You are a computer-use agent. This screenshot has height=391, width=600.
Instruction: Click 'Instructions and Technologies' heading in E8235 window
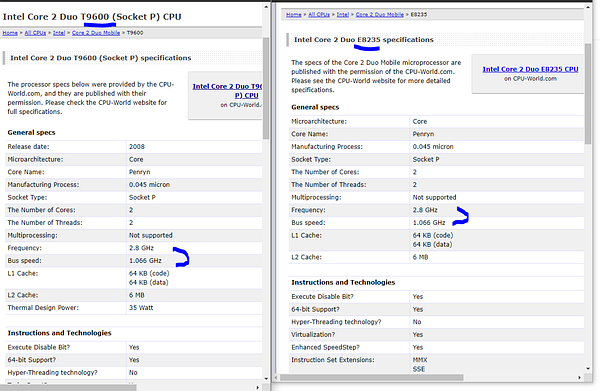pyautogui.click(x=343, y=282)
